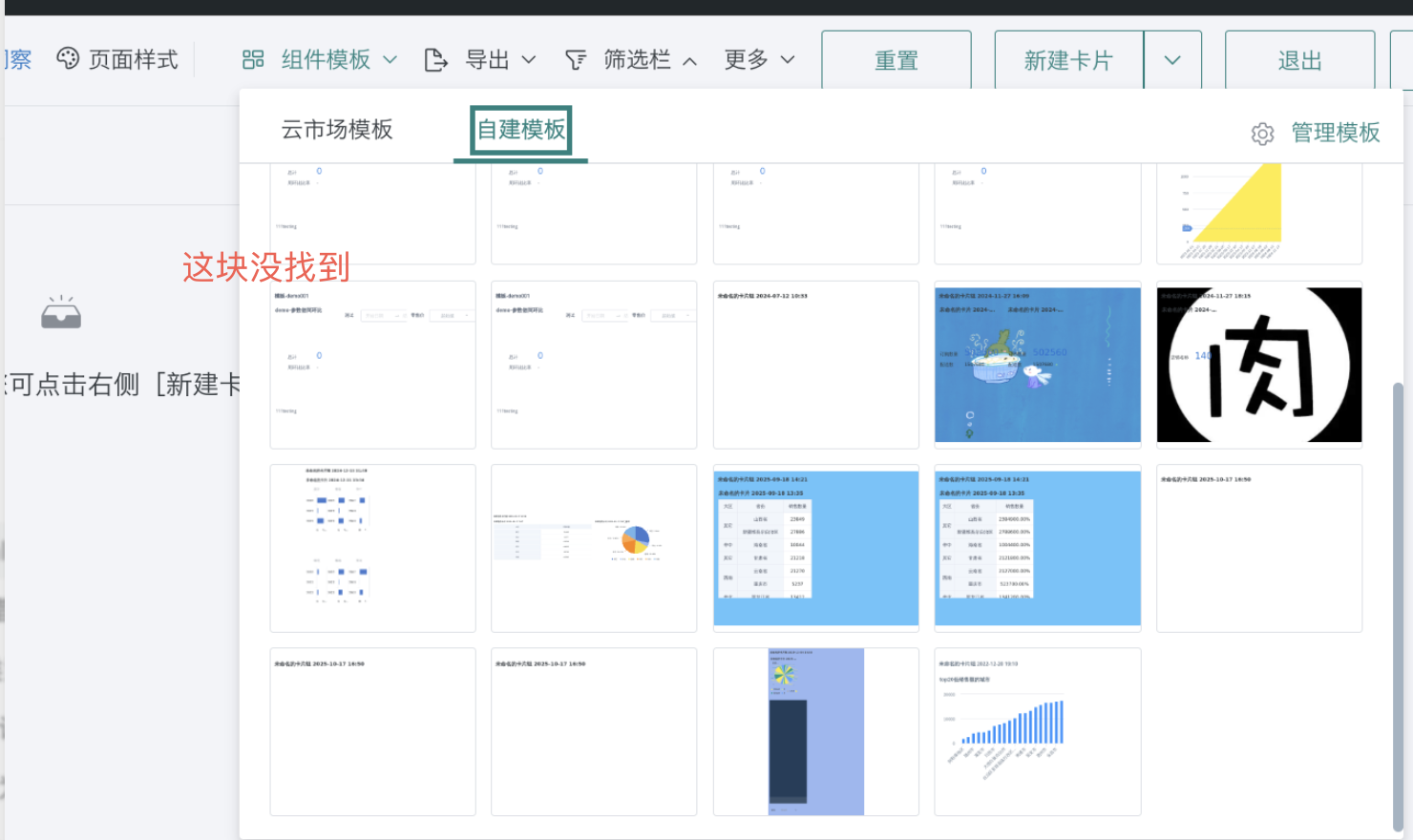Open 管理模板 via the gear icon

coord(1262,134)
